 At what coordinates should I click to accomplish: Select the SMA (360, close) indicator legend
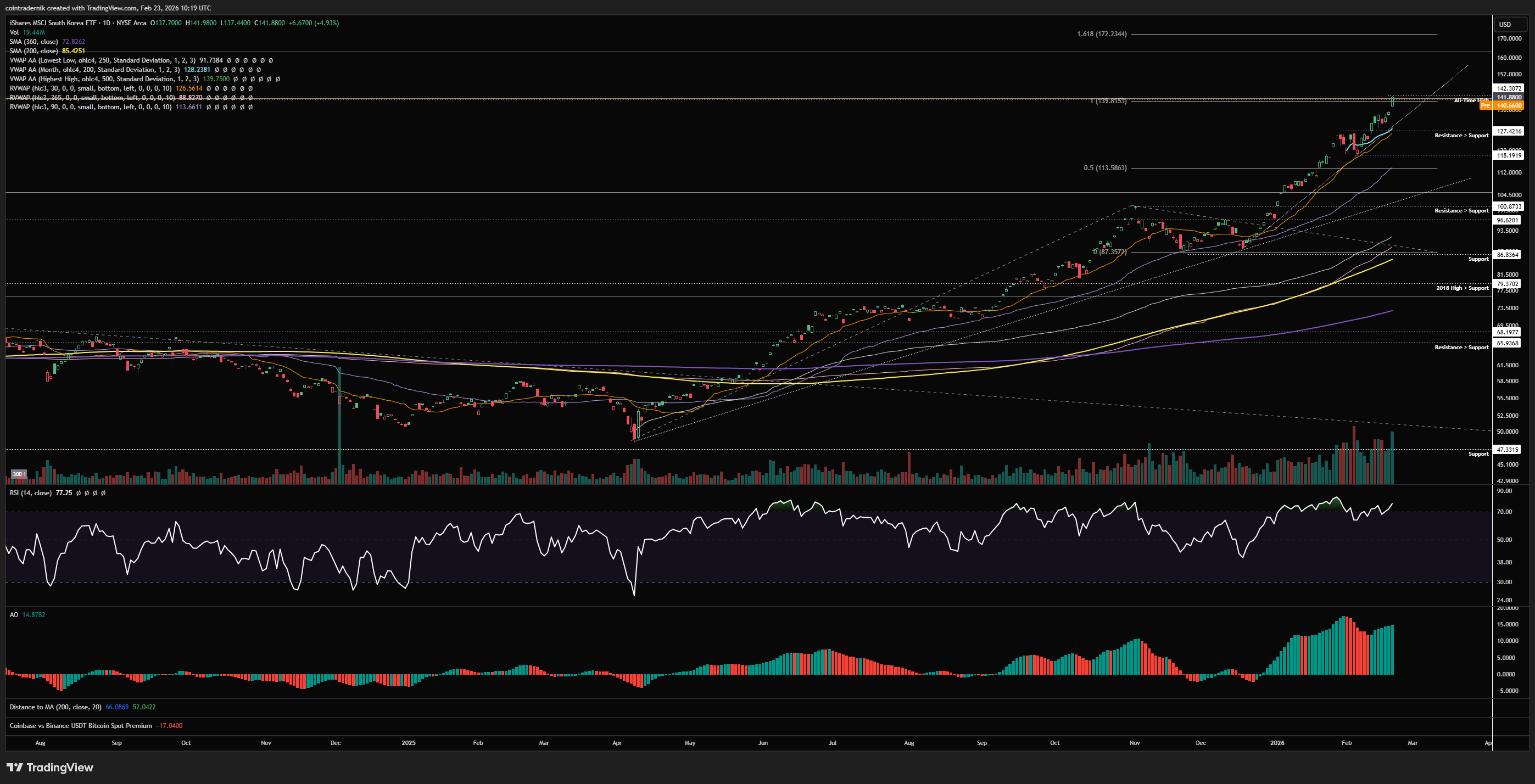pos(34,42)
